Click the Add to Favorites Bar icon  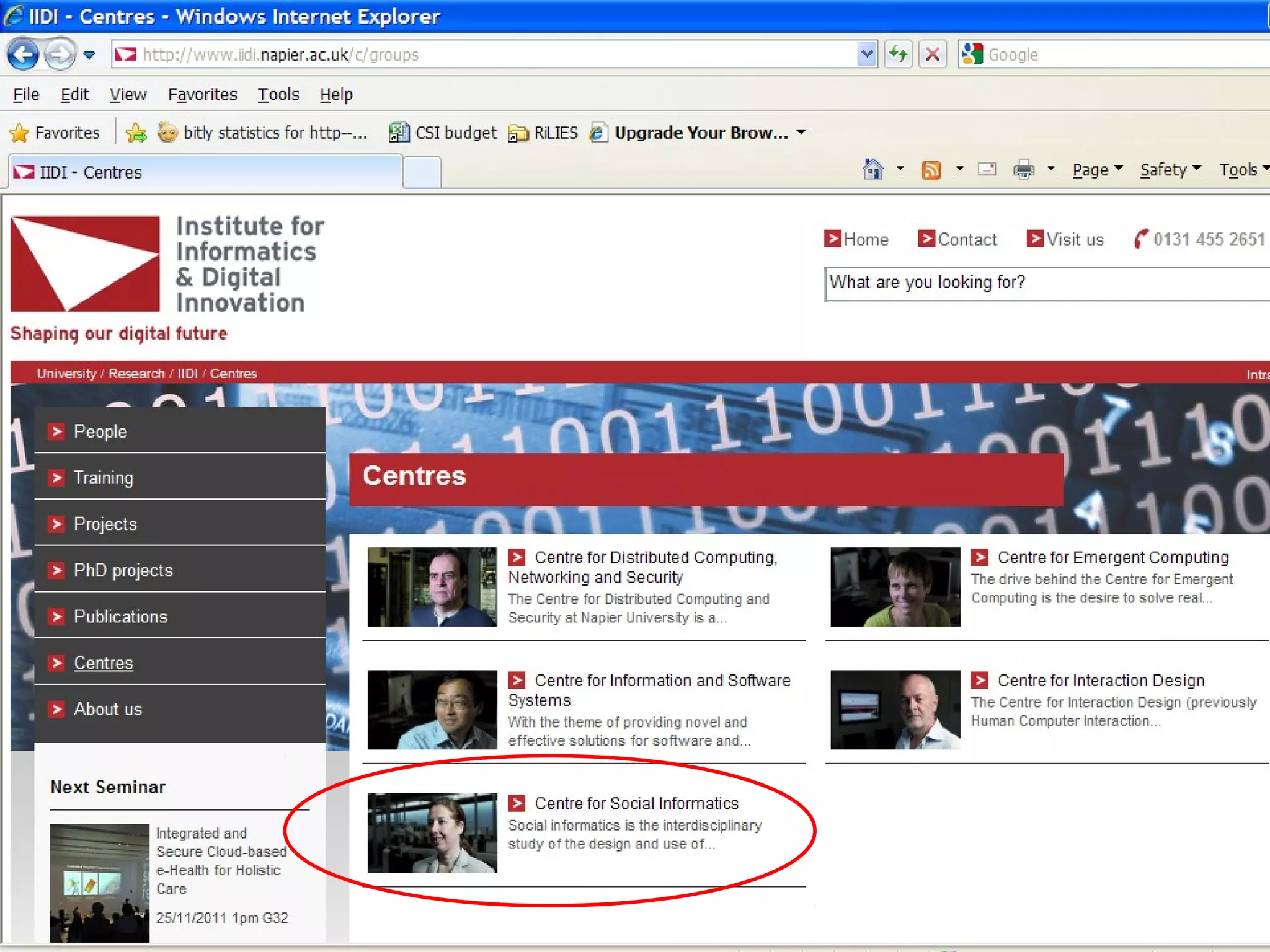(136, 133)
